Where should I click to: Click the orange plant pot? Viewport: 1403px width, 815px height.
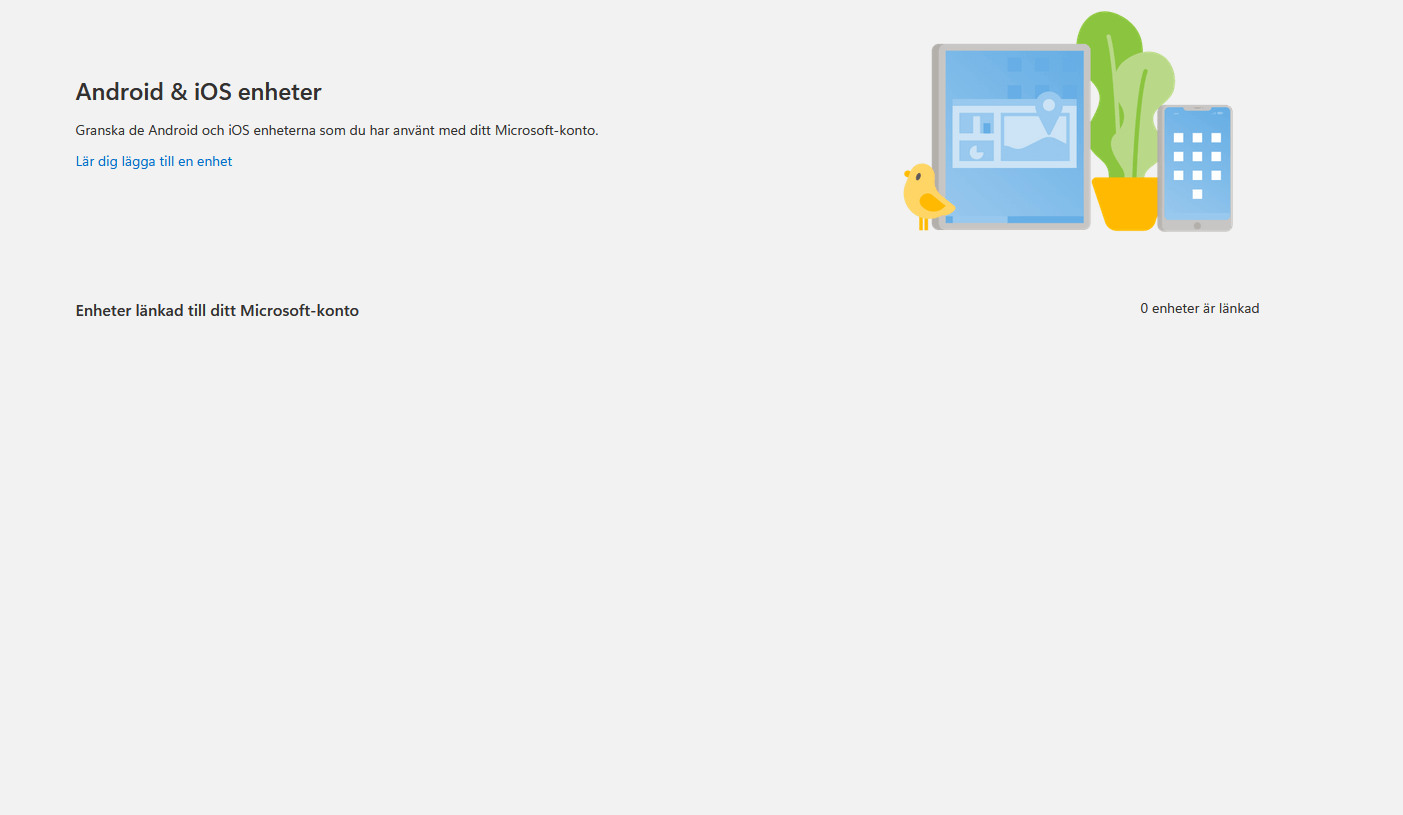click(1126, 203)
